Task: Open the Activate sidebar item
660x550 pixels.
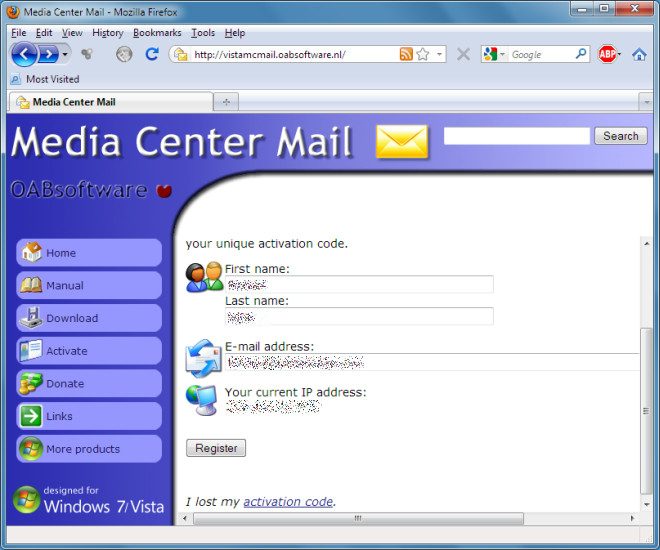Action: pyautogui.click(x=89, y=351)
